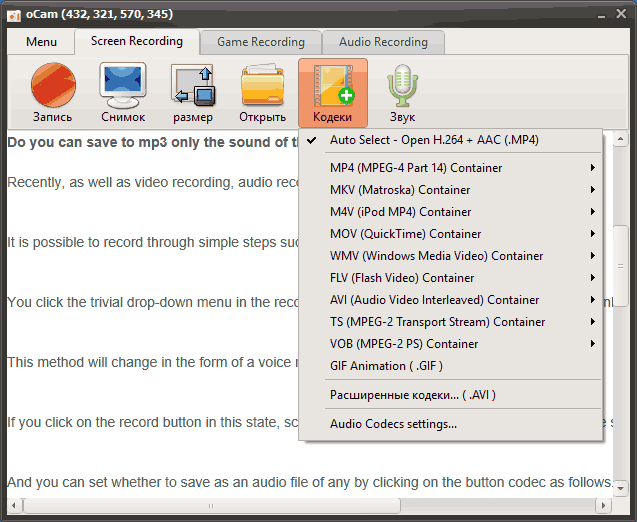Click line 'It is possible to record through'

coord(153,242)
